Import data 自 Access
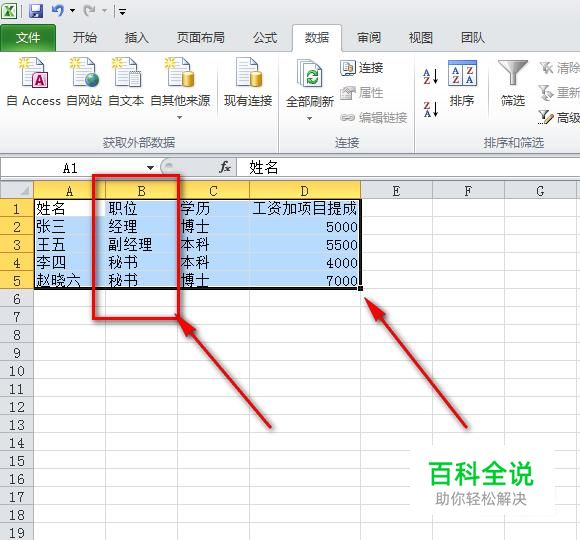The height and width of the screenshot is (540, 580). point(34,82)
